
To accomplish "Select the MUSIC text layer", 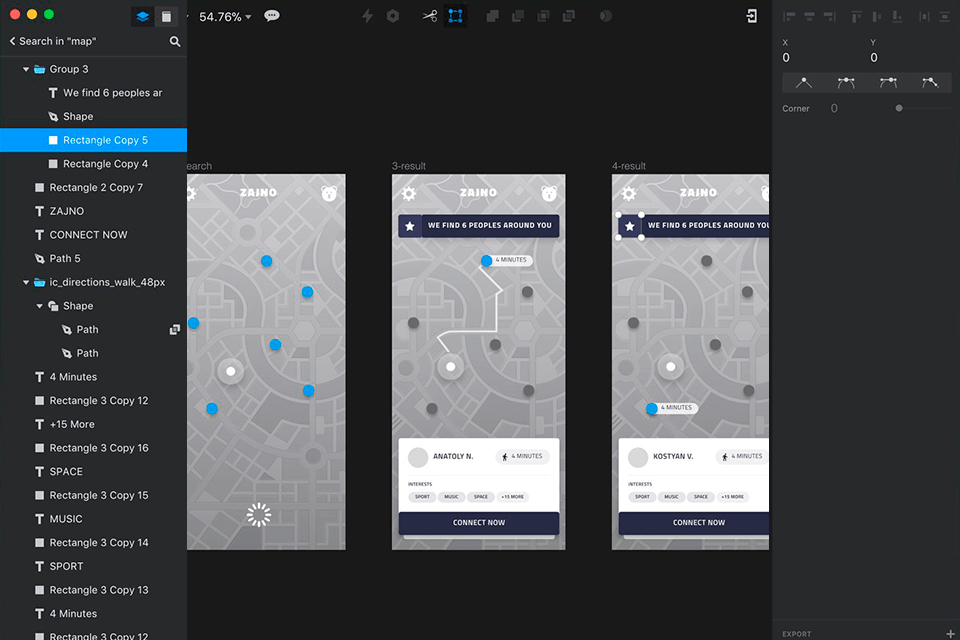I will pos(93,519).
